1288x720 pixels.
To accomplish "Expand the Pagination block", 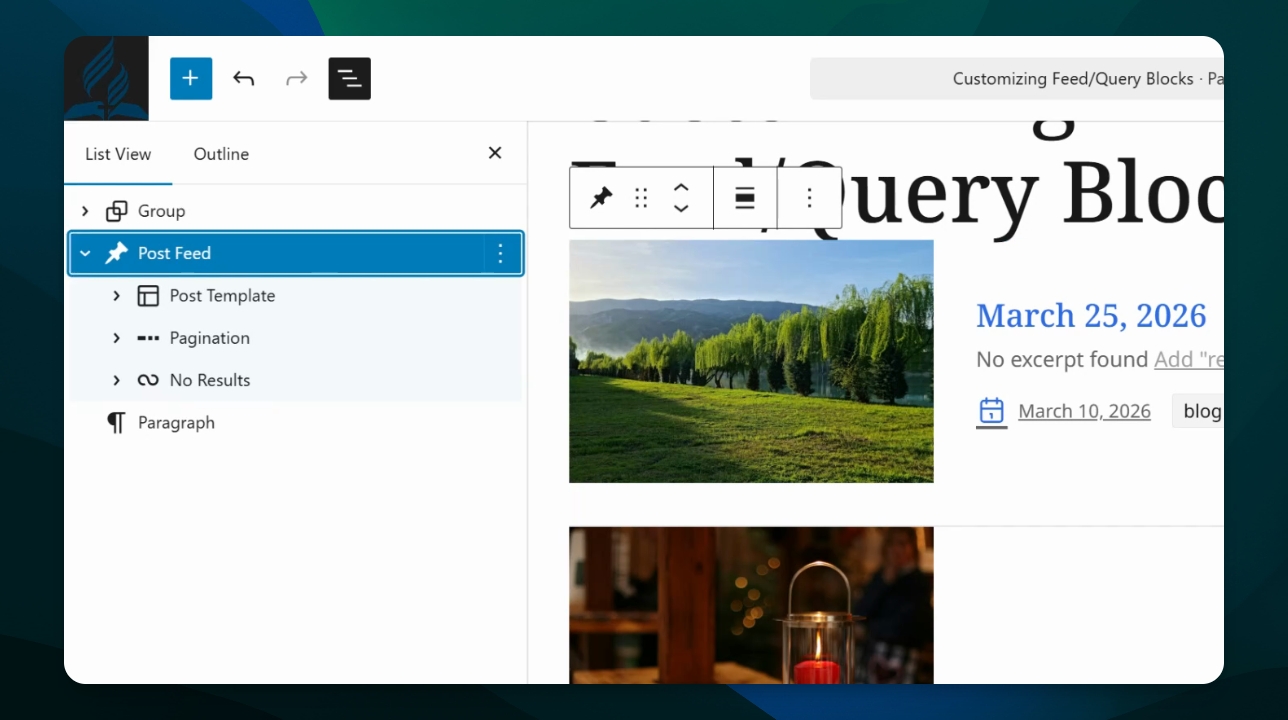I will [117, 338].
